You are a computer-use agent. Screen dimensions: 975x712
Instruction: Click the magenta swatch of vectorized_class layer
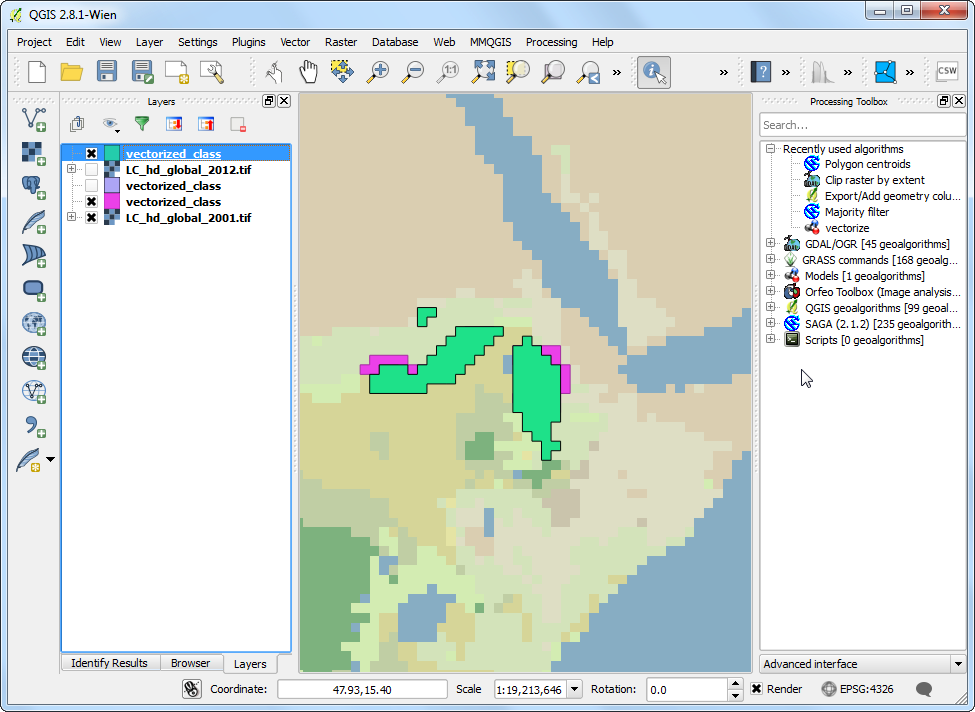pyautogui.click(x=112, y=202)
